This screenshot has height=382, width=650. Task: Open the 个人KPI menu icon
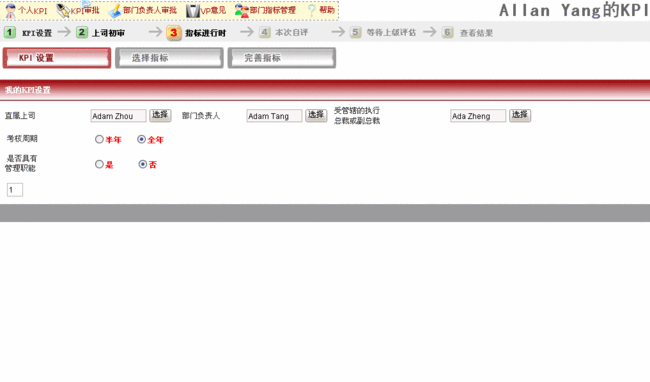point(10,10)
